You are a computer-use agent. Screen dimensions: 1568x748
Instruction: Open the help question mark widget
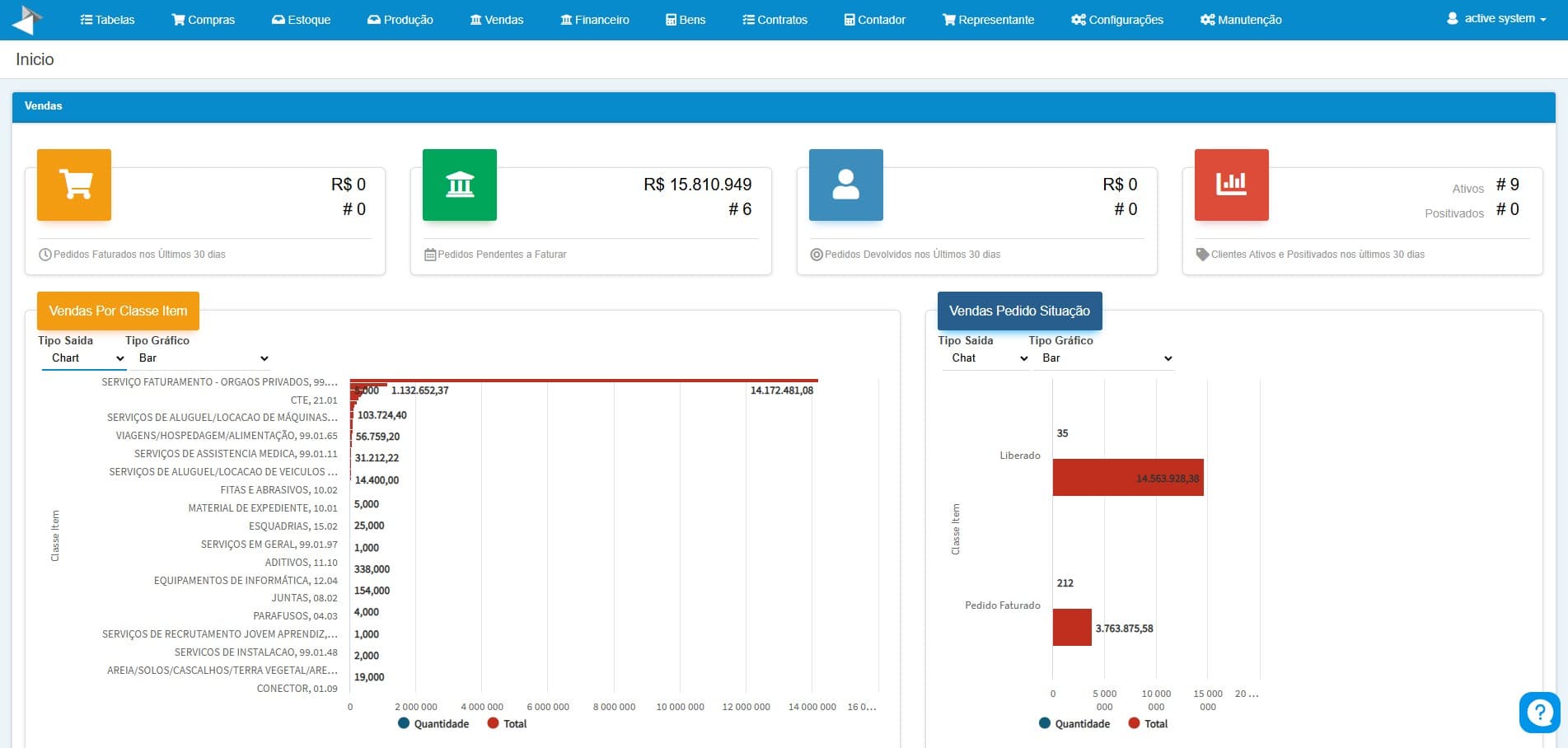[1539, 712]
